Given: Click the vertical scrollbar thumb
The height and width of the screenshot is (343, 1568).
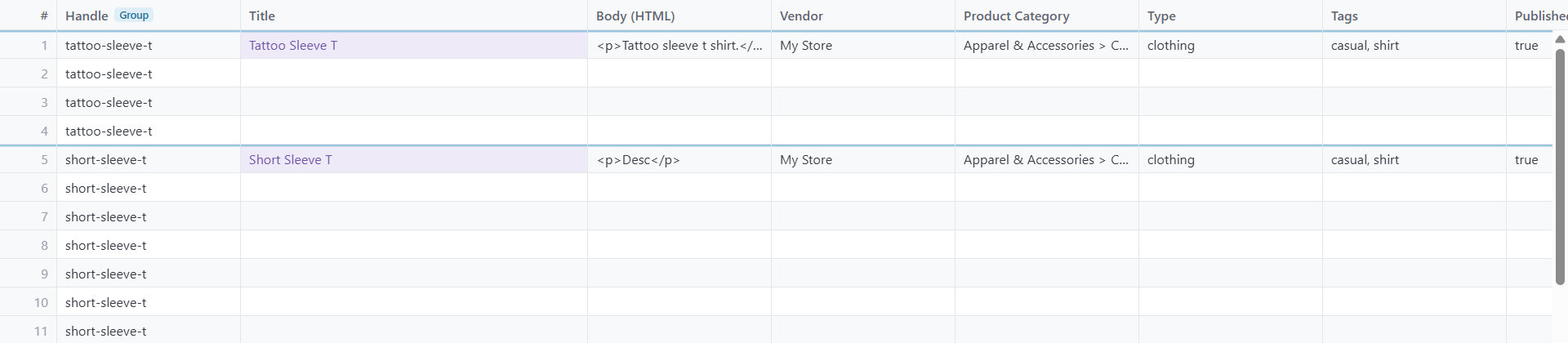Looking at the screenshot, I should [x=1560, y=167].
